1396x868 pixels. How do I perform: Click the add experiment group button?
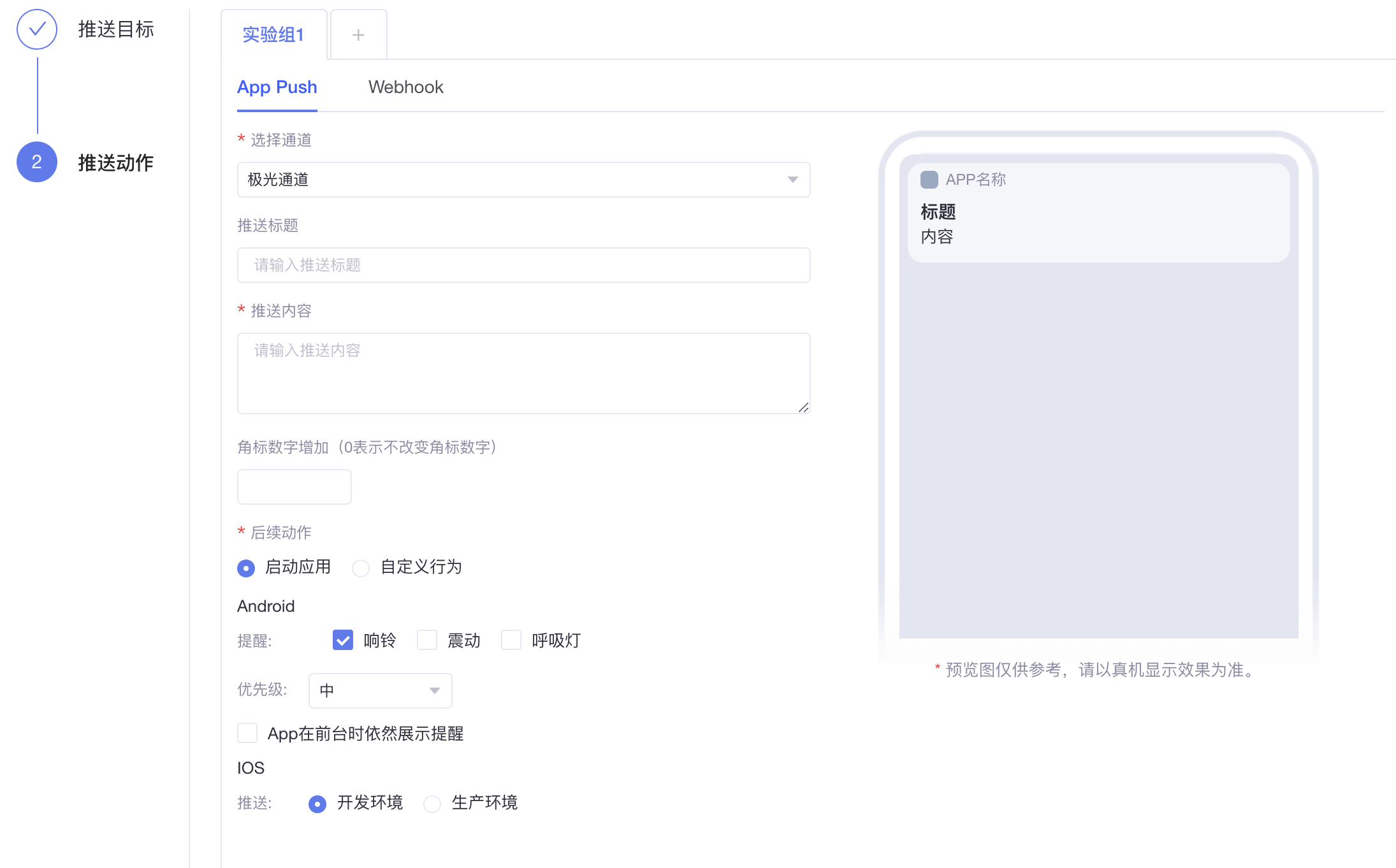[358, 35]
